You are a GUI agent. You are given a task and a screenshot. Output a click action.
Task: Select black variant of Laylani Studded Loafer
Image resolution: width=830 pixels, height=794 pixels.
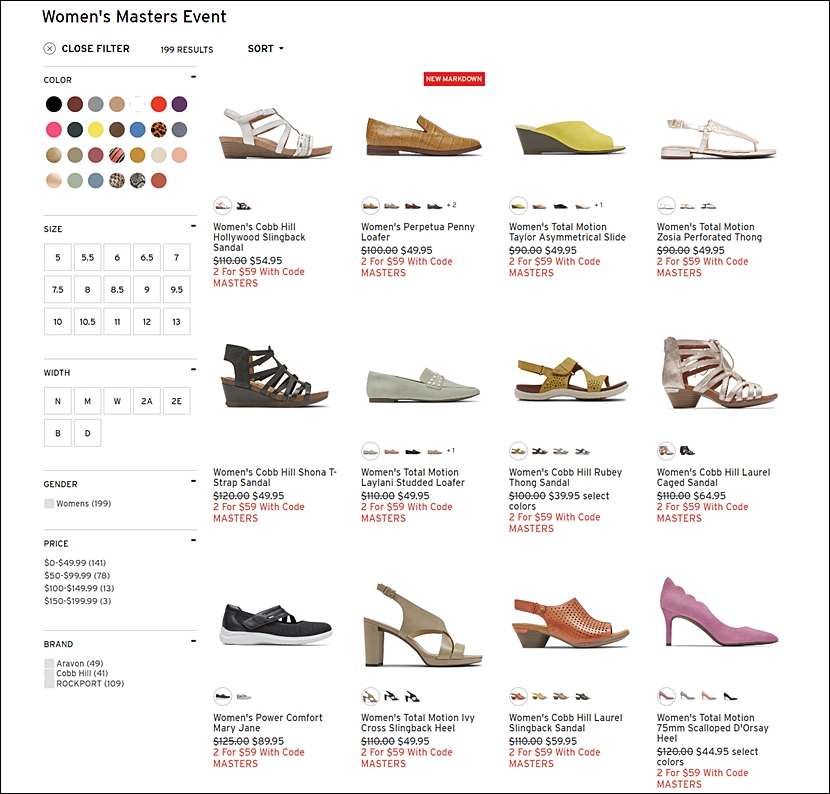412,452
